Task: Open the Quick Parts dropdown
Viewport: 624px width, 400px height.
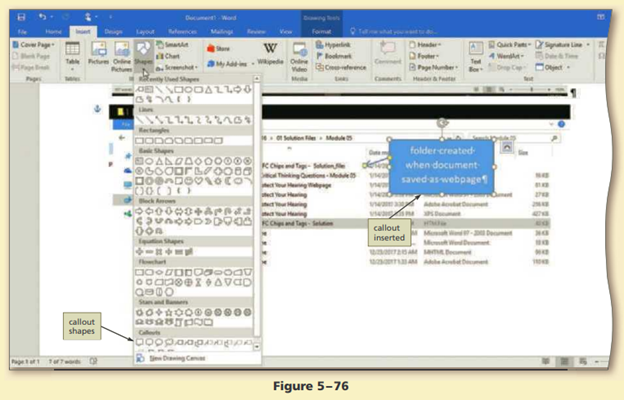Action: [510, 45]
